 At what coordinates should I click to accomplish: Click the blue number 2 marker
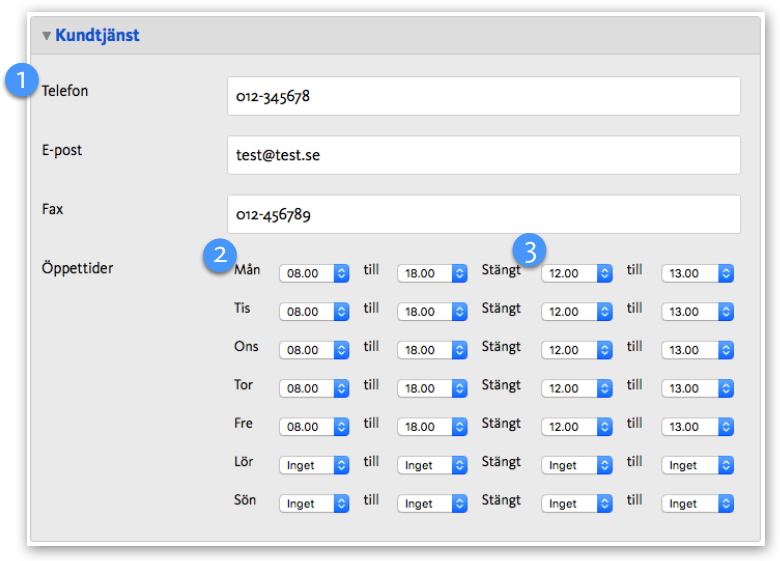(x=219, y=255)
